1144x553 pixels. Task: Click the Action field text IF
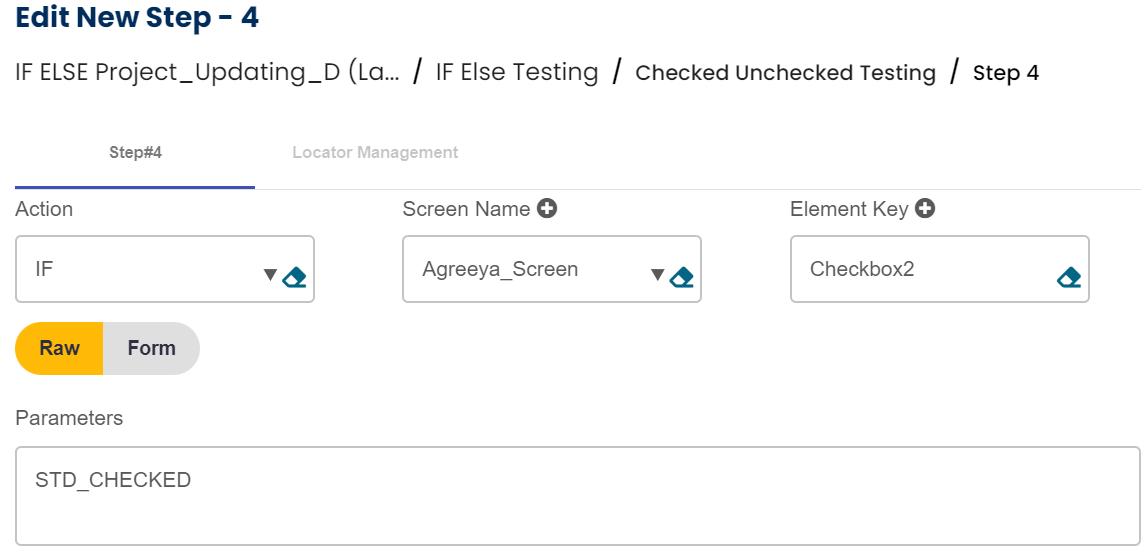pyautogui.click(x=45, y=269)
